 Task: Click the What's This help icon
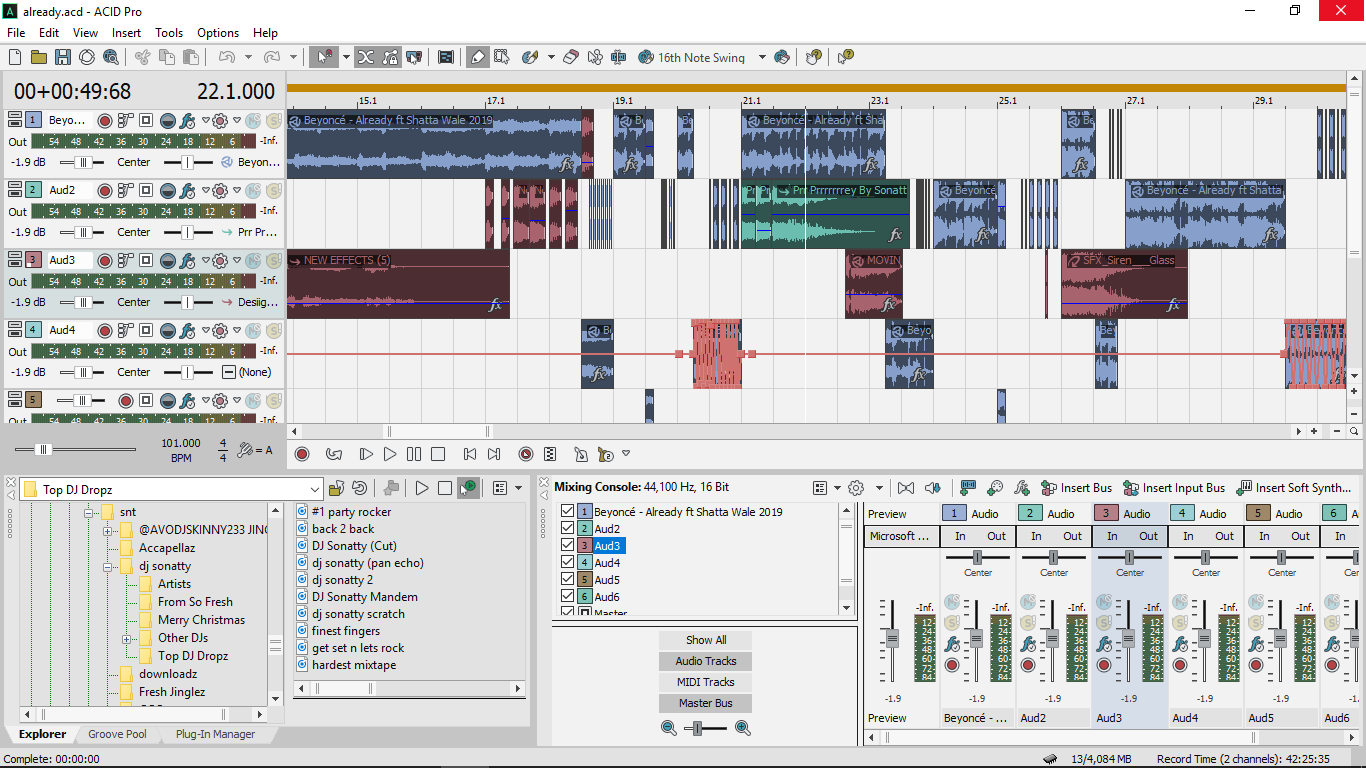(846, 57)
